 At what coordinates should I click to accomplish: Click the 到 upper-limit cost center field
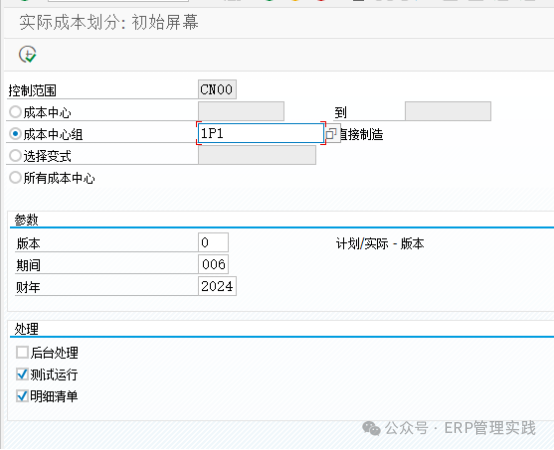448,111
